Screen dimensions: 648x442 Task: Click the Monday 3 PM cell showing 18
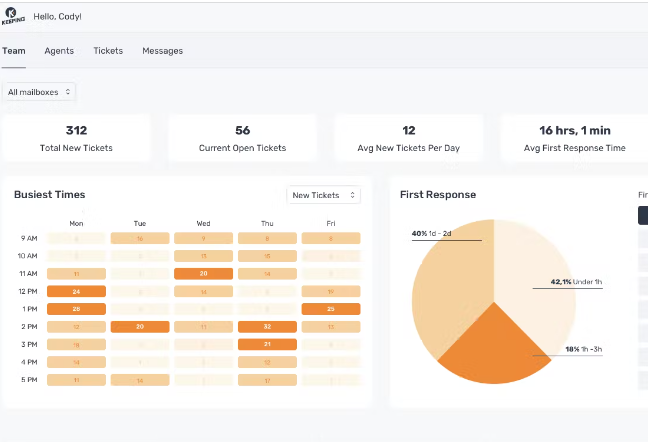[x=76, y=344]
